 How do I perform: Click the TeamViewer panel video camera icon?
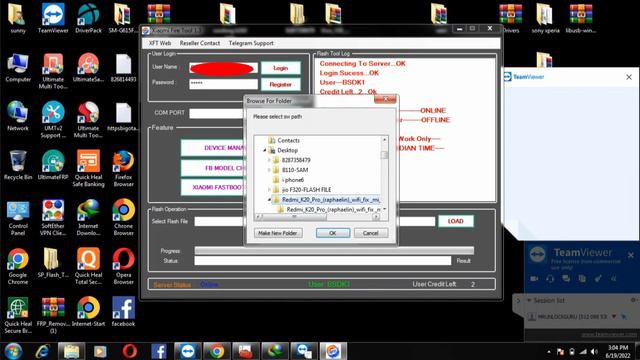coord(534,279)
